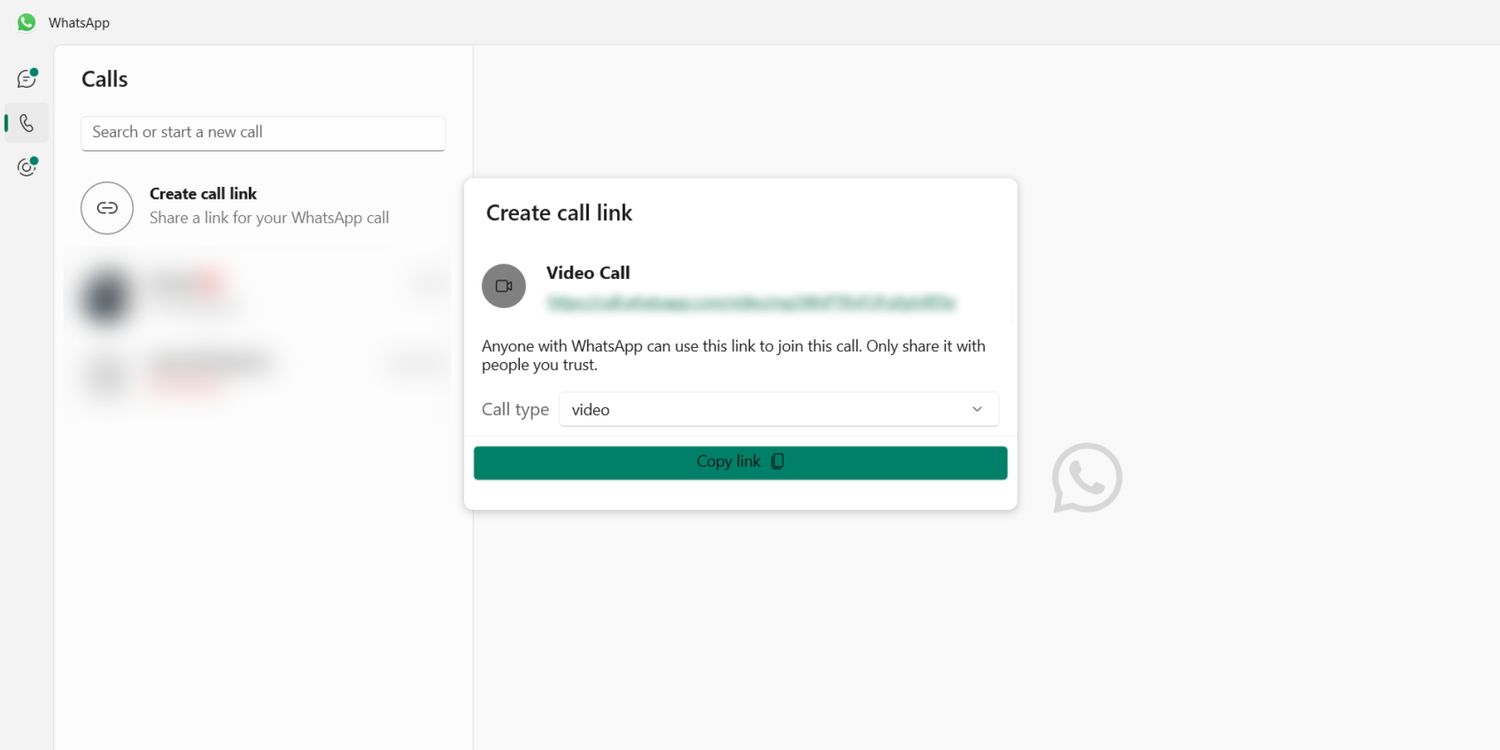This screenshot has width=1500, height=750.
Task: Click the 'Create call link' list item title
Action: pyautogui.click(x=203, y=194)
